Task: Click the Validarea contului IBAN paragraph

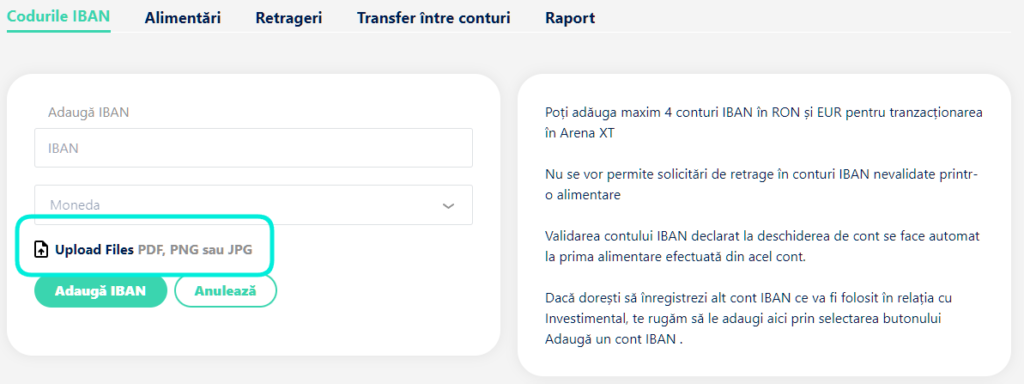Action: 762,246
